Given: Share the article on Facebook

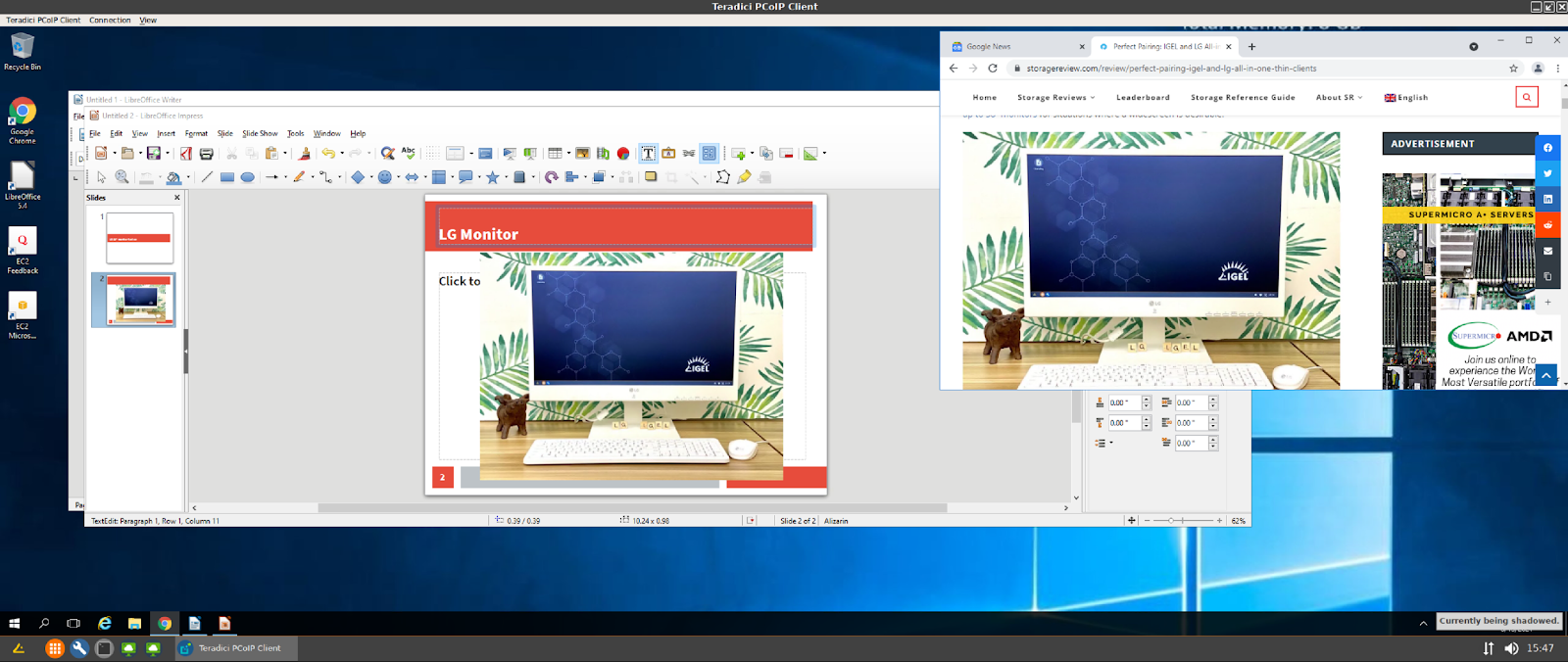Looking at the screenshot, I should tap(1547, 148).
